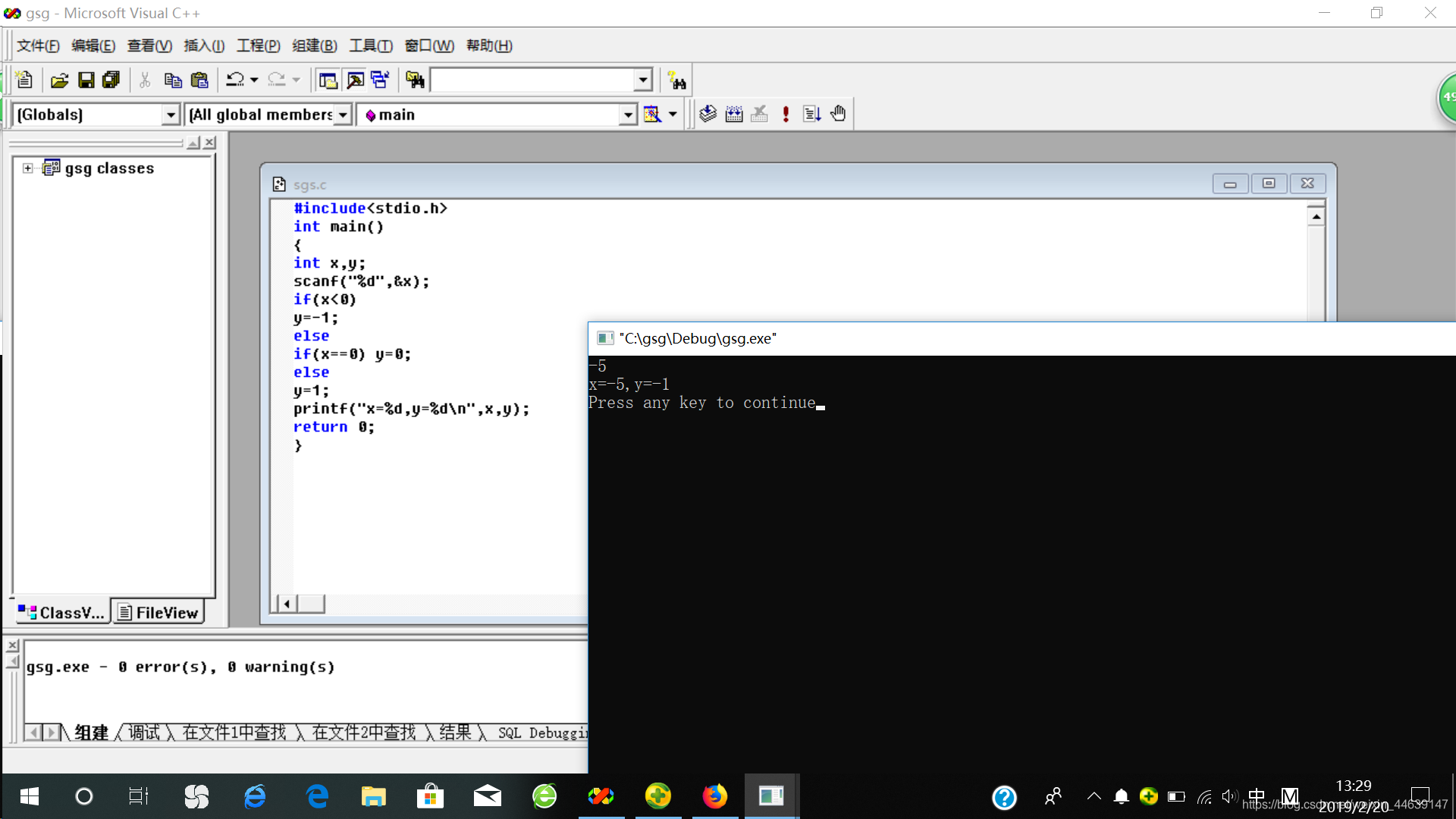Open Task View on the taskbar

[x=139, y=796]
